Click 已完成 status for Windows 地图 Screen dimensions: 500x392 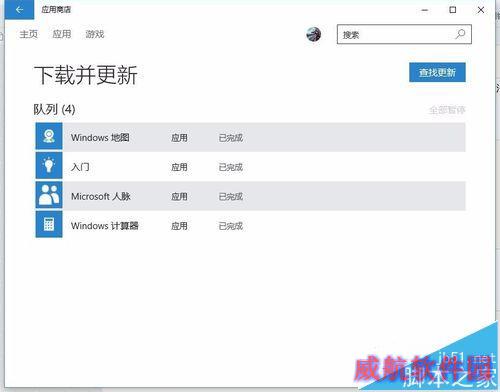(231, 138)
